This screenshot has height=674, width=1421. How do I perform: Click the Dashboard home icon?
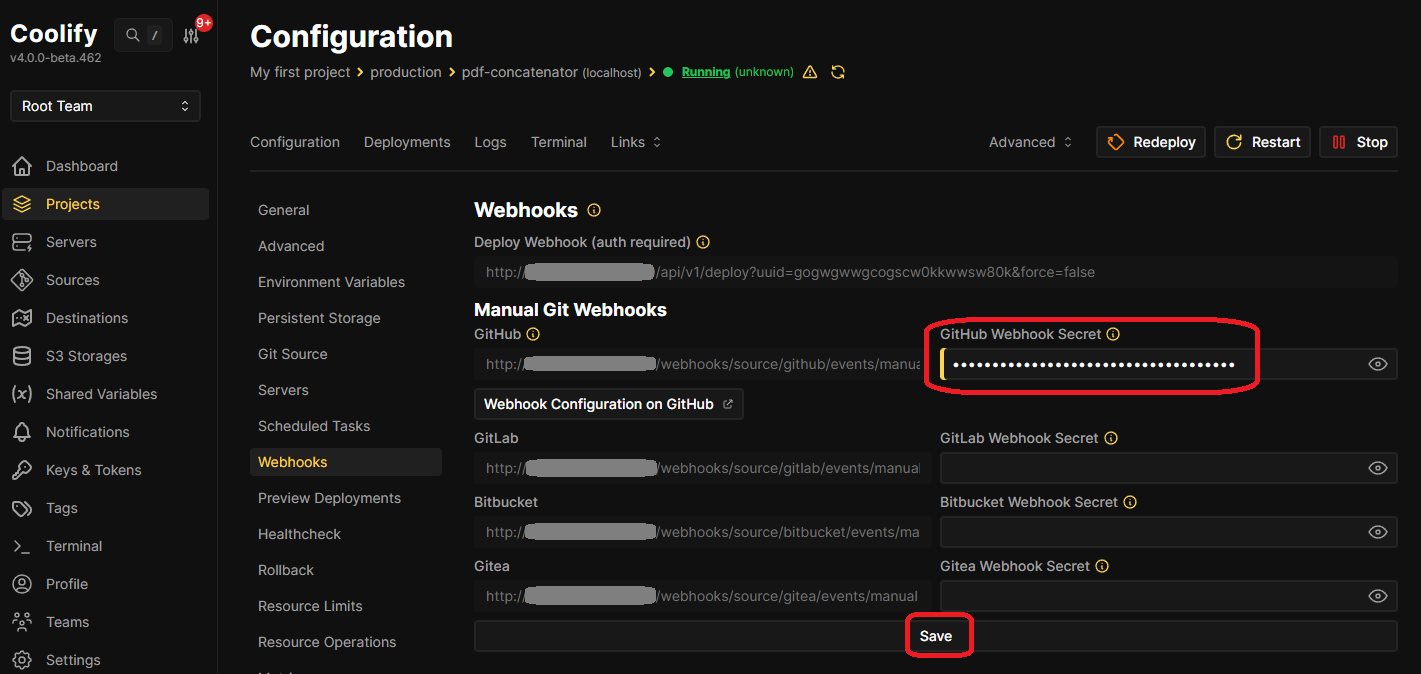[22, 166]
